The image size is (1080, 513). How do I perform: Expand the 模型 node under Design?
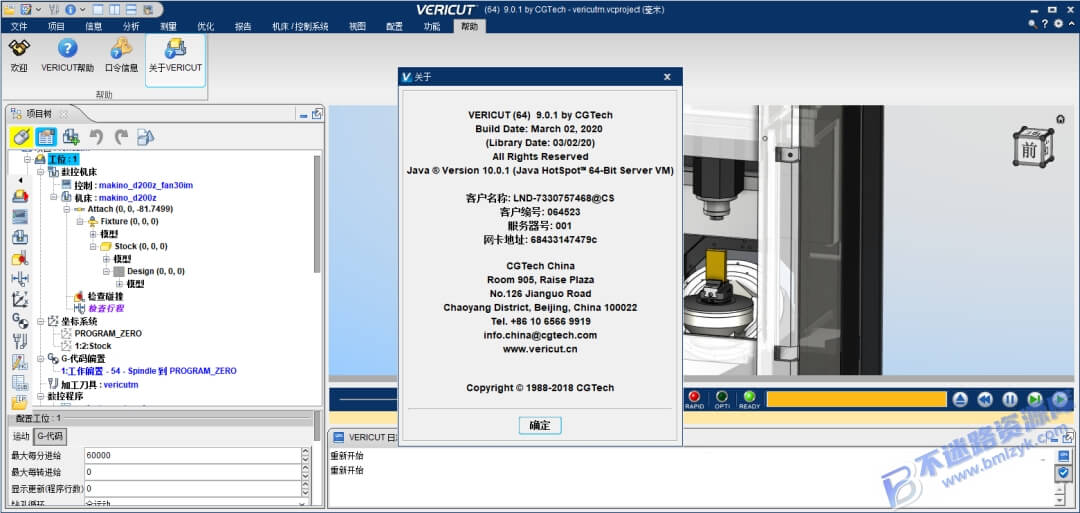[119, 284]
